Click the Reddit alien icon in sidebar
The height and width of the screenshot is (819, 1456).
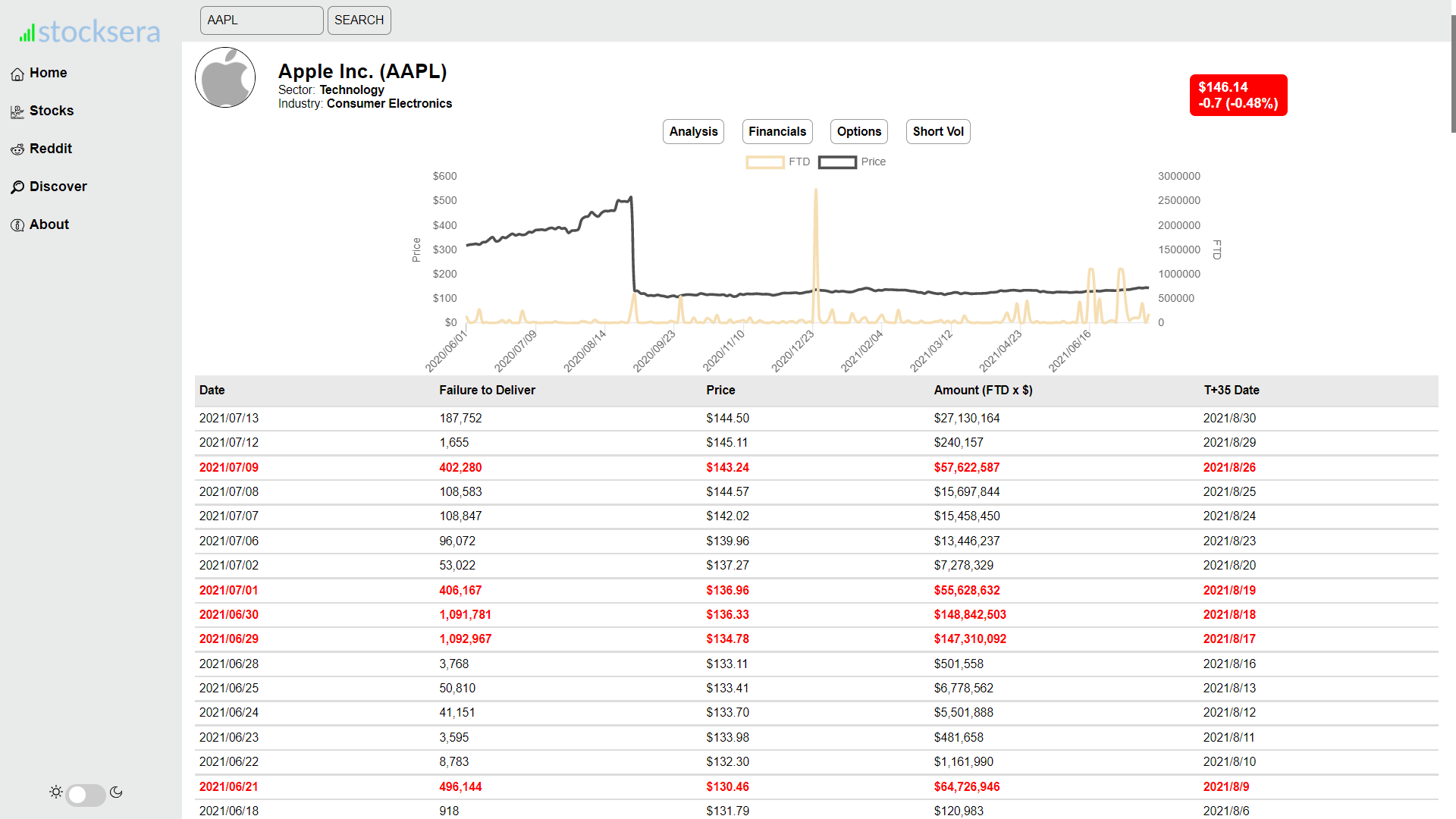17,149
